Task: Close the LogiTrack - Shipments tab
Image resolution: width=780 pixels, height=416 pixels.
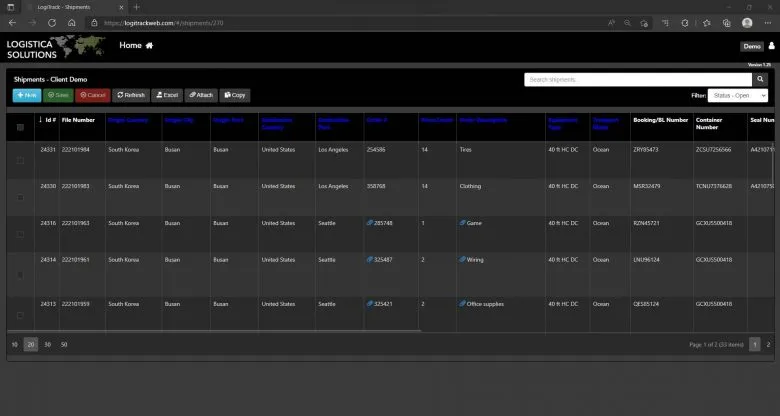Action: click(x=122, y=7)
